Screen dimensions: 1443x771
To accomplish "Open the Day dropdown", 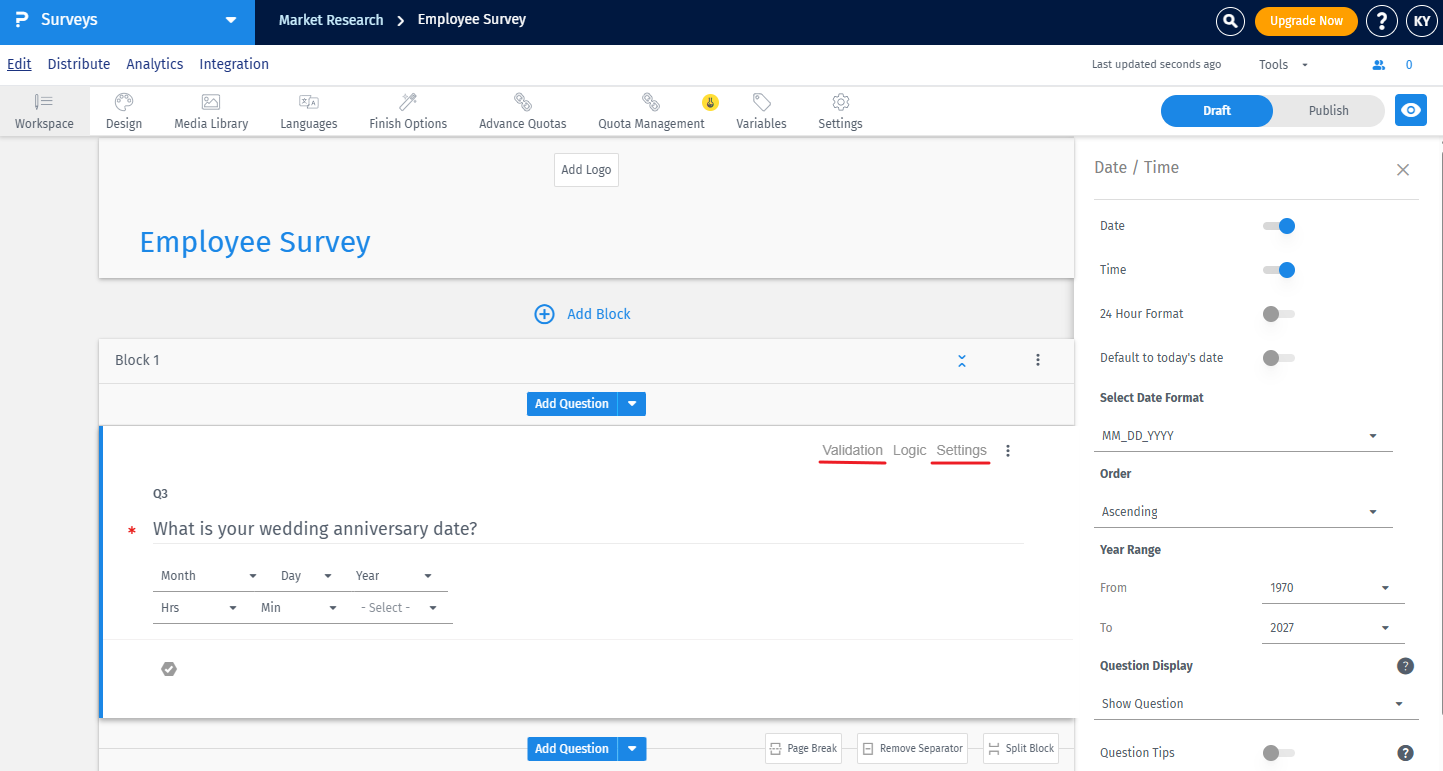I will [x=306, y=576].
